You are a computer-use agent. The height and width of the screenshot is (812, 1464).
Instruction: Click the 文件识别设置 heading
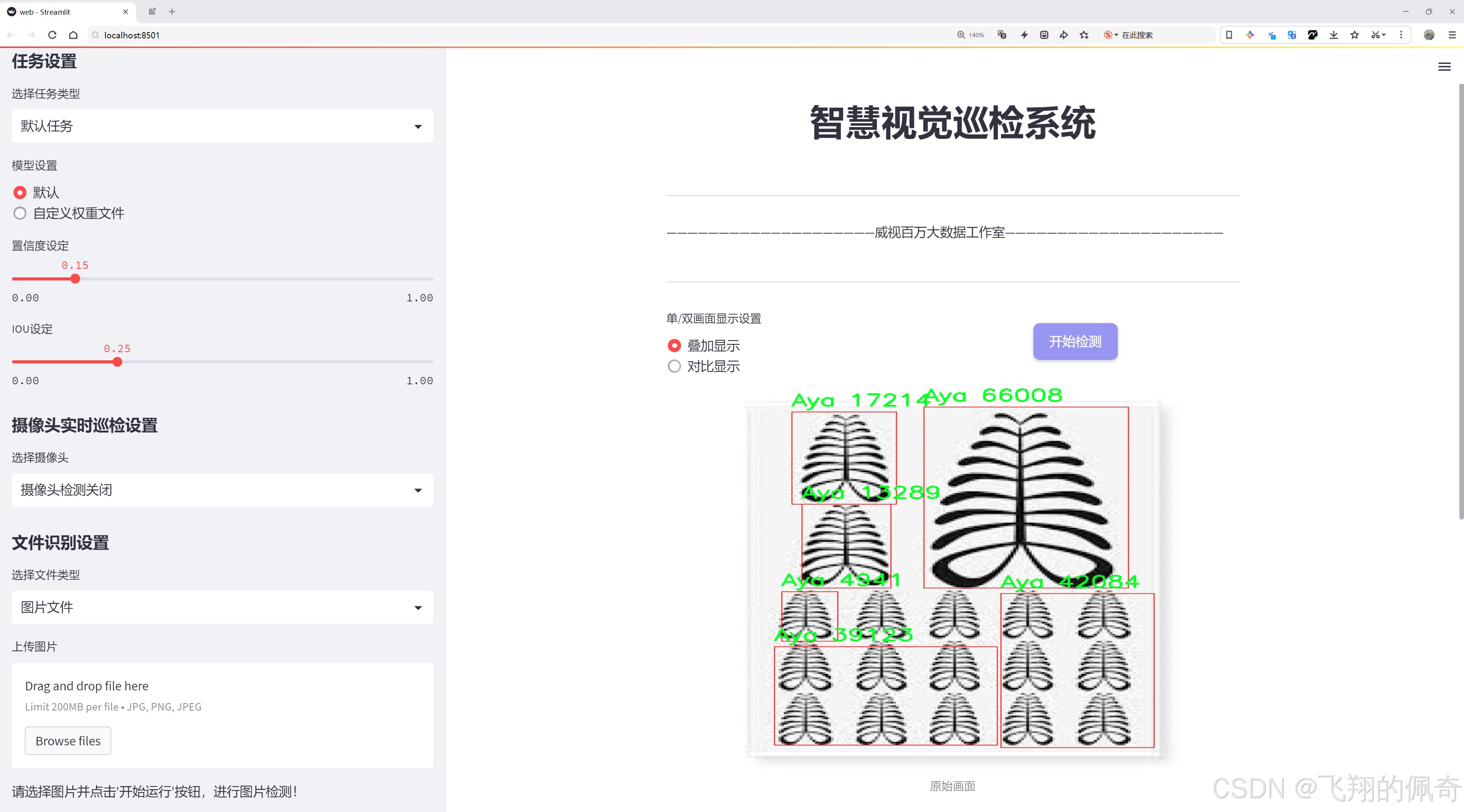click(x=60, y=543)
